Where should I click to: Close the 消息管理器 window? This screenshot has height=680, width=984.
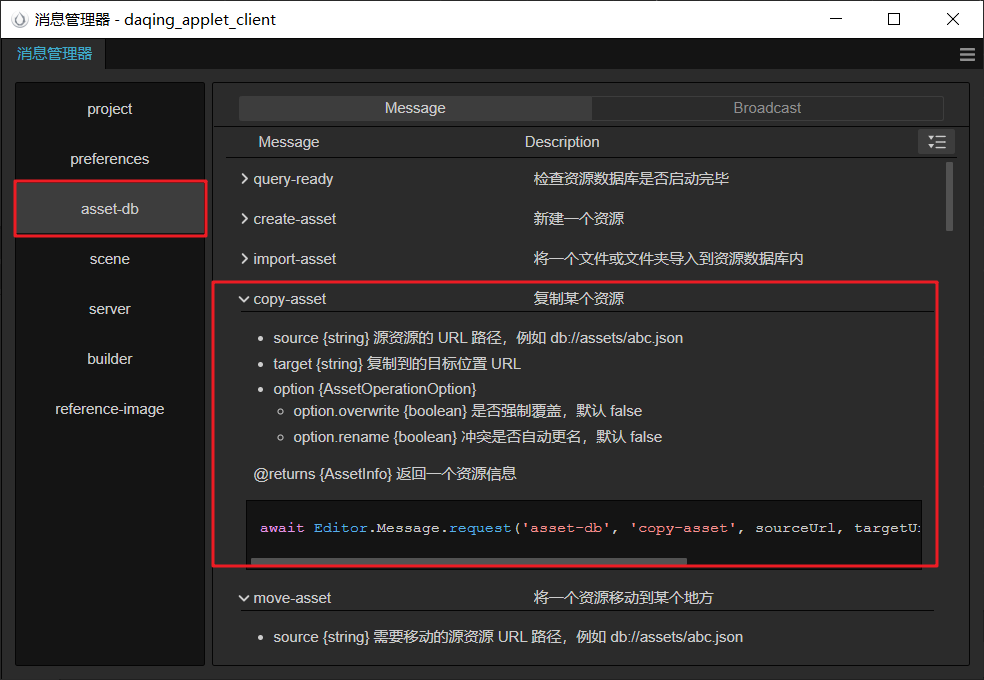point(953,19)
